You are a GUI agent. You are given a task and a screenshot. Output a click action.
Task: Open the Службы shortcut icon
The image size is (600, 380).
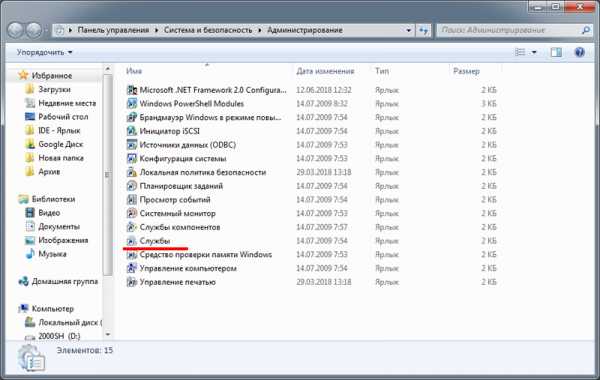click(x=131, y=241)
